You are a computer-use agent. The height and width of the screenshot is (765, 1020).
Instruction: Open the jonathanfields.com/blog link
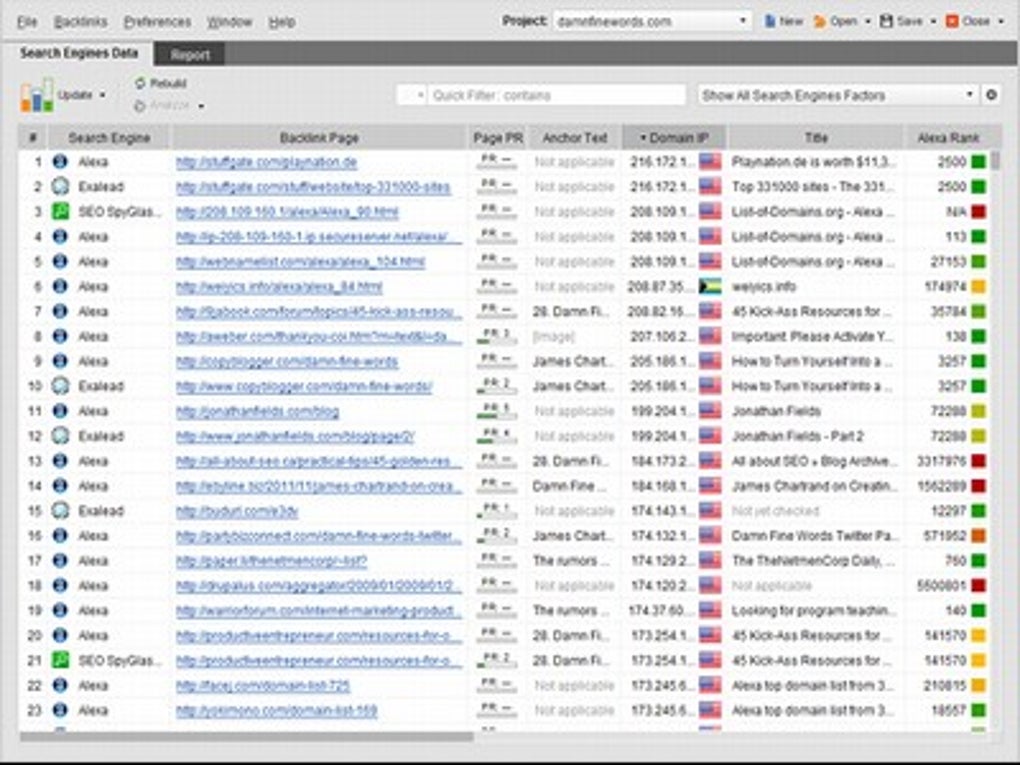tap(257, 411)
